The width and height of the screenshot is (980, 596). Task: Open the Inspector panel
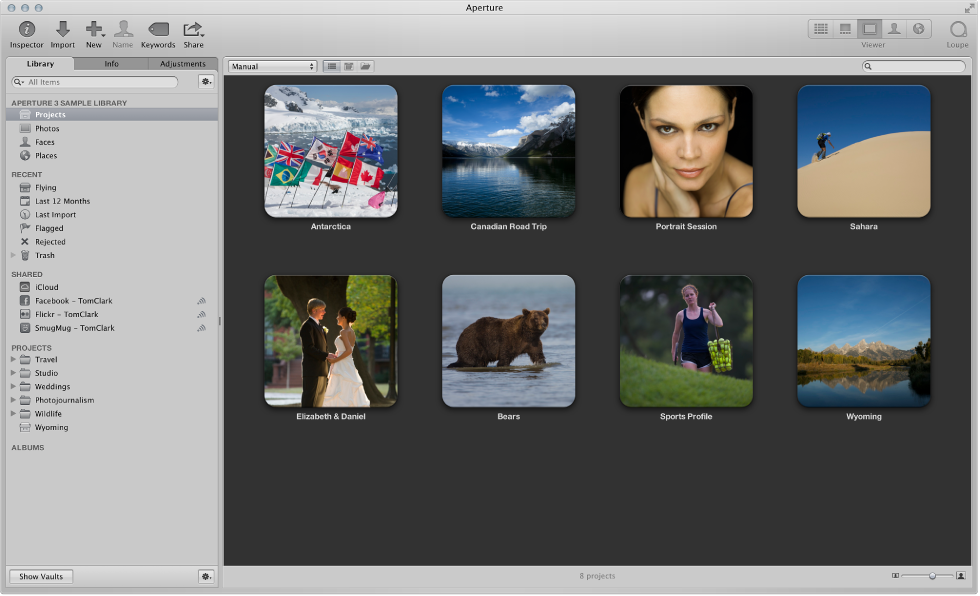tap(26, 28)
